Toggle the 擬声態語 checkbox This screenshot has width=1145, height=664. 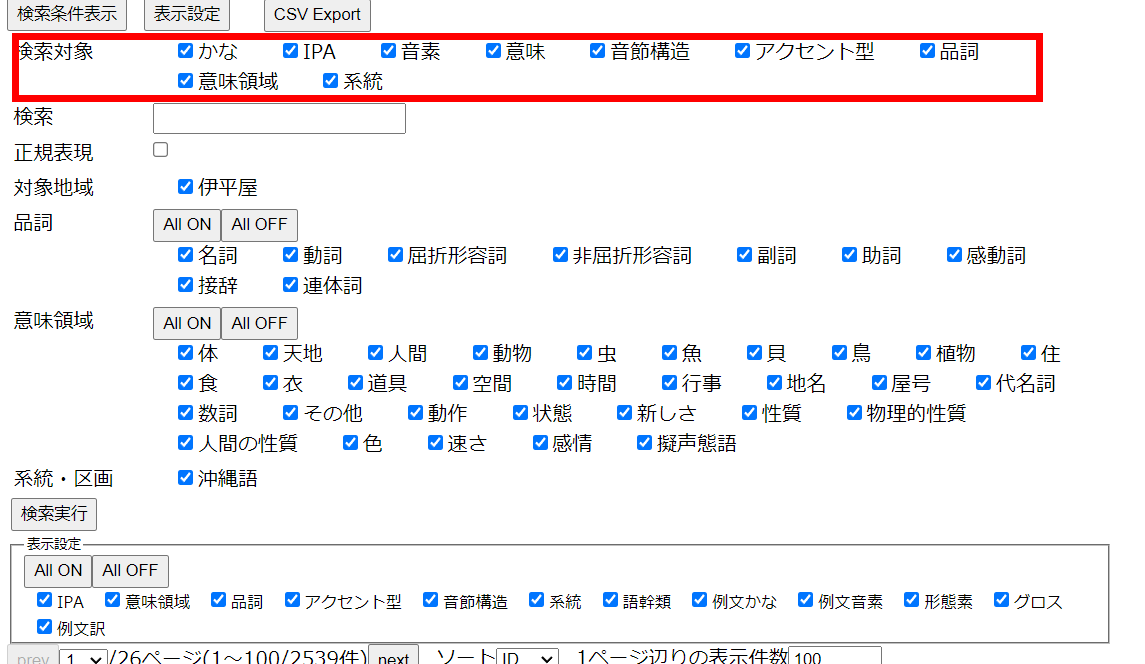click(645, 442)
